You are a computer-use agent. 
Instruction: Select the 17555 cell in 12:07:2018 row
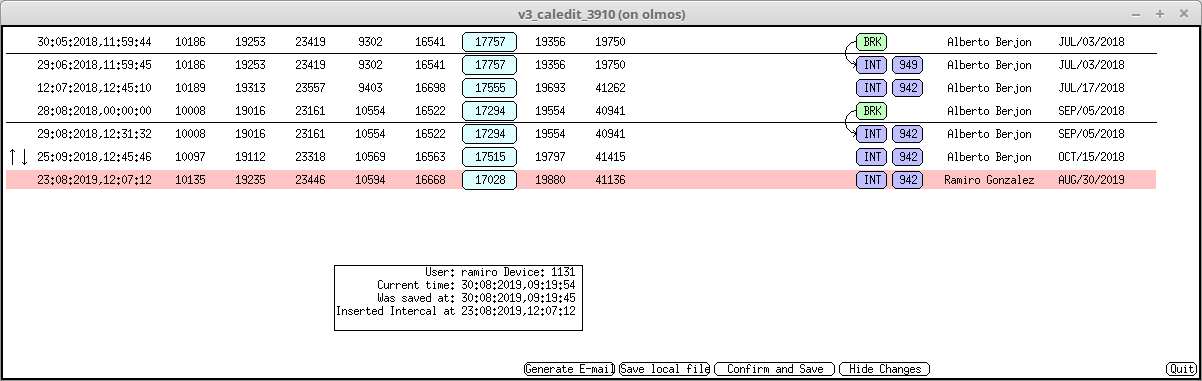click(x=489, y=88)
